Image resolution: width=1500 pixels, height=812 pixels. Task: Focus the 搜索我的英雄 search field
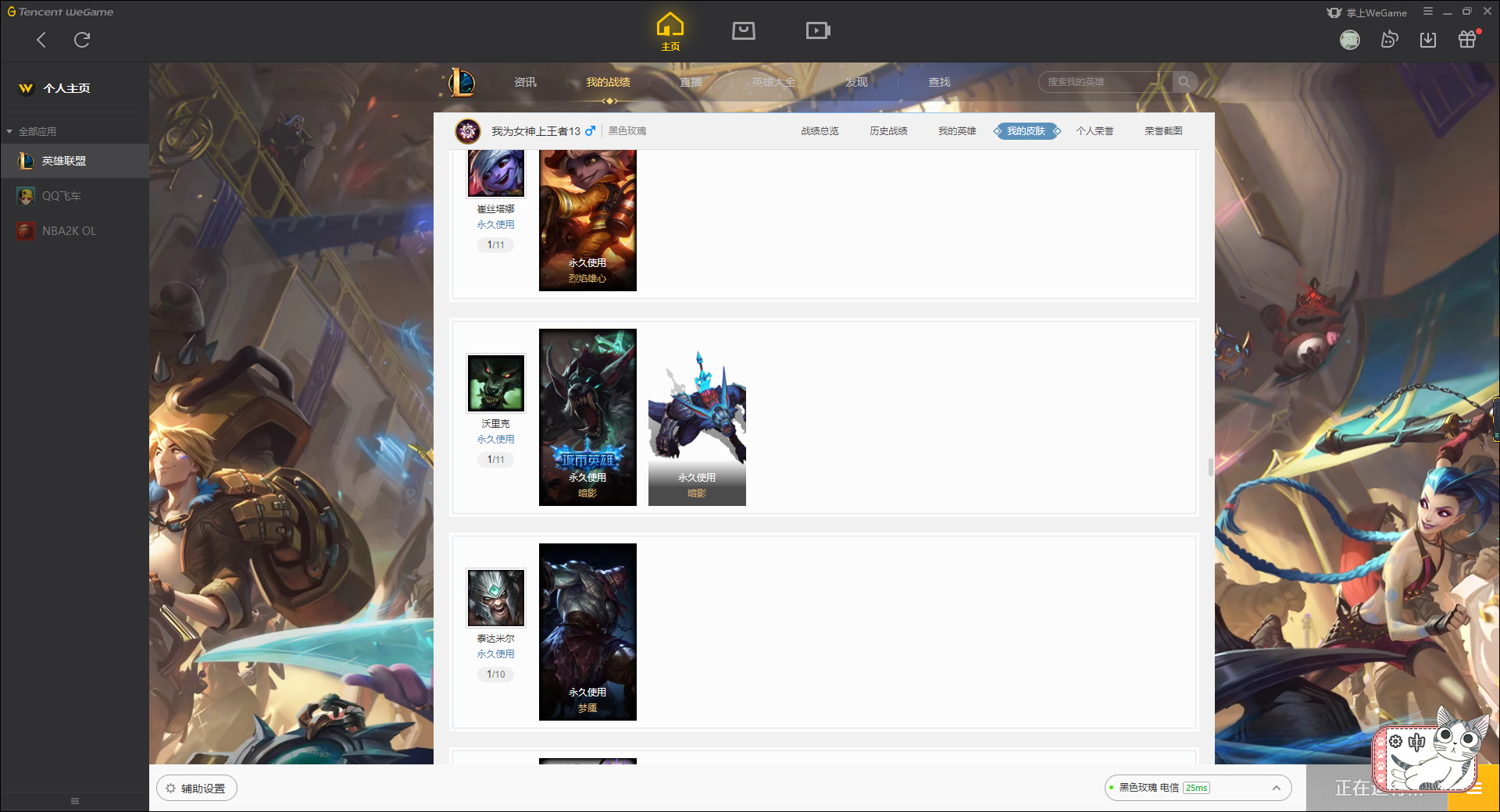pos(1105,82)
